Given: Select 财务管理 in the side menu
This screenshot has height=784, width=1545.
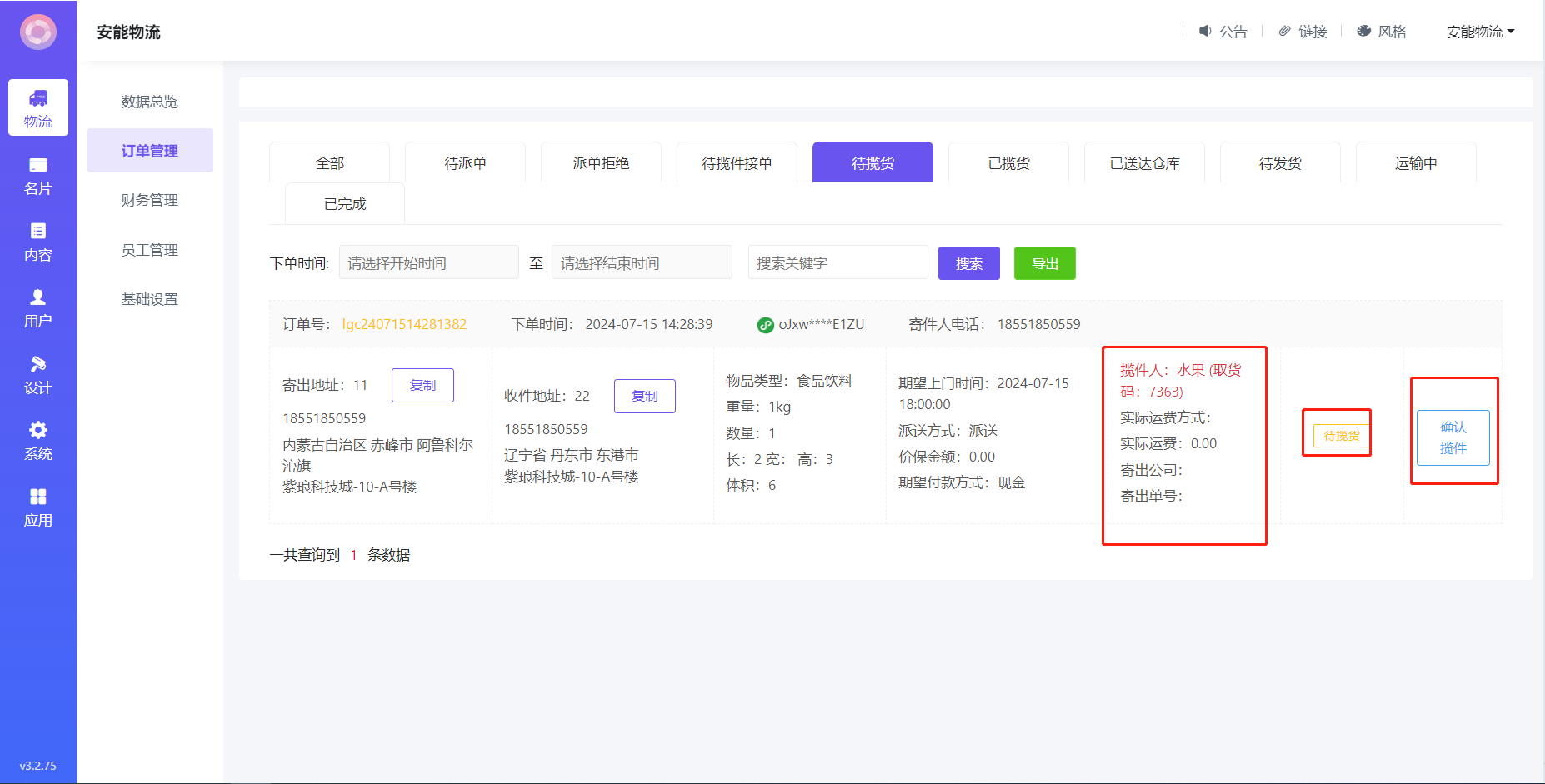Looking at the screenshot, I should [x=150, y=200].
